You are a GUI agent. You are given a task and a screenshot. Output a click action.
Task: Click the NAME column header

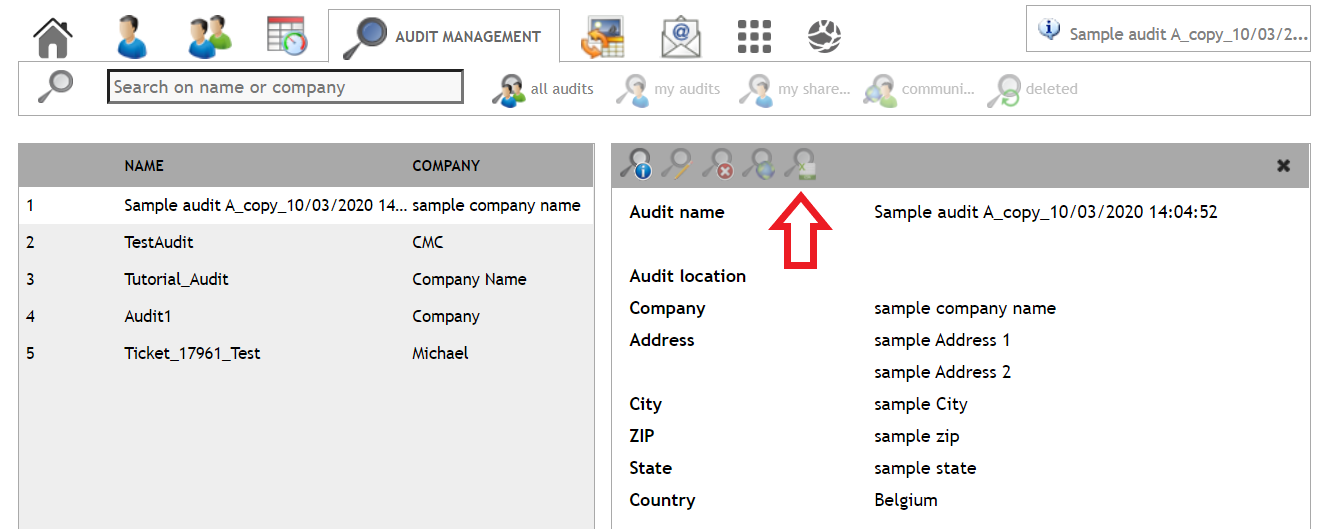tap(144, 166)
